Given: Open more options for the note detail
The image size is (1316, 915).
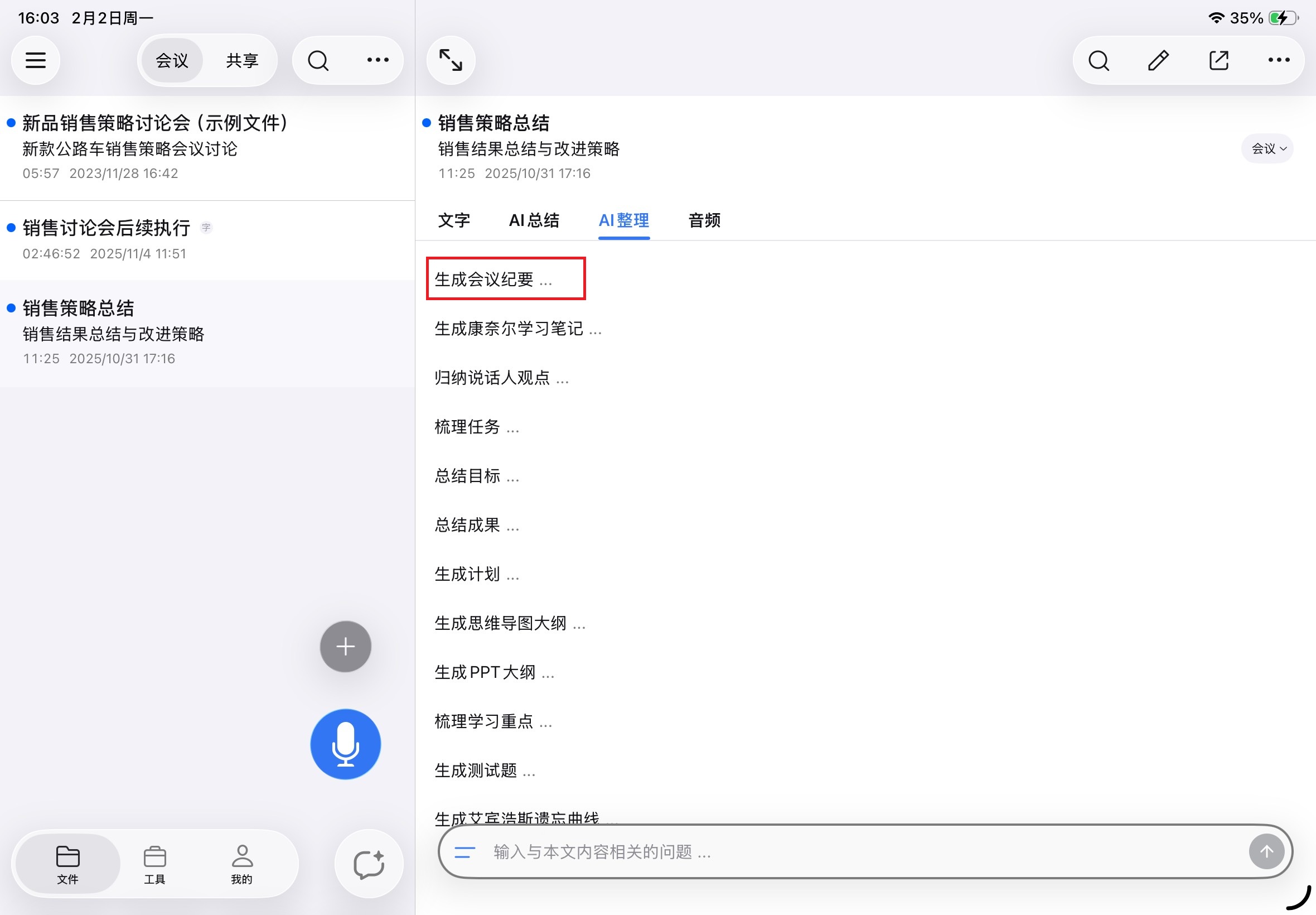Looking at the screenshot, I should (1278, 60).
